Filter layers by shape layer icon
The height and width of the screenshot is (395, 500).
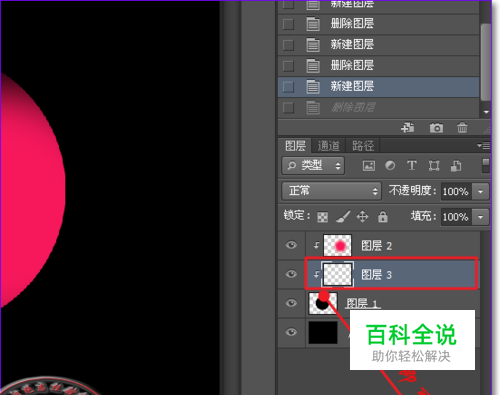434,166
